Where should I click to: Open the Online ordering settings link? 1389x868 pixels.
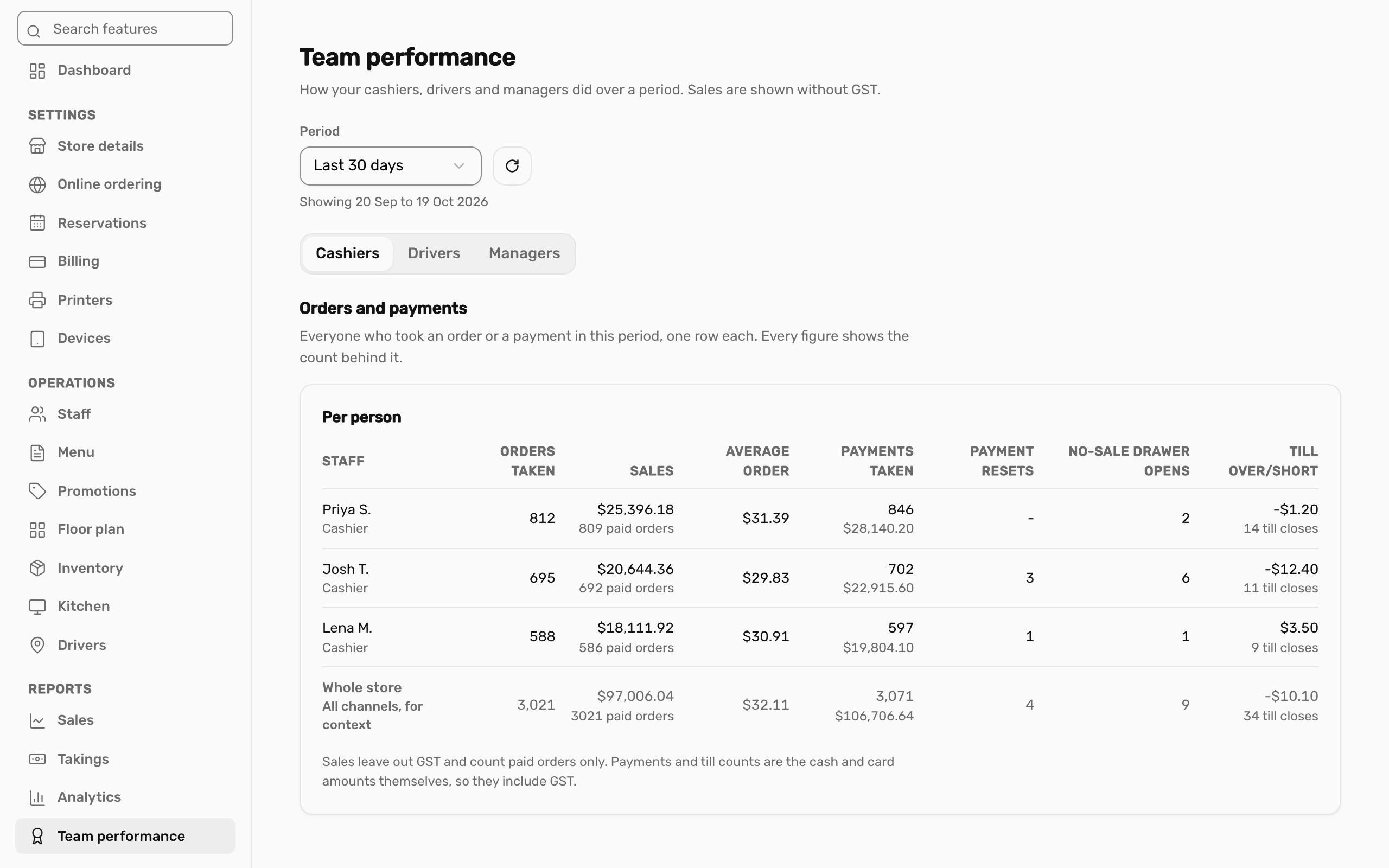click(x=125, y=184)
